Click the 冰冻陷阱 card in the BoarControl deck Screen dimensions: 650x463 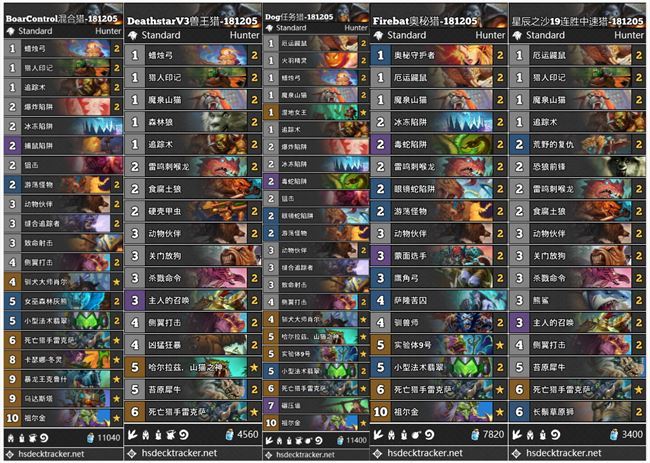(x=63, y=126)
